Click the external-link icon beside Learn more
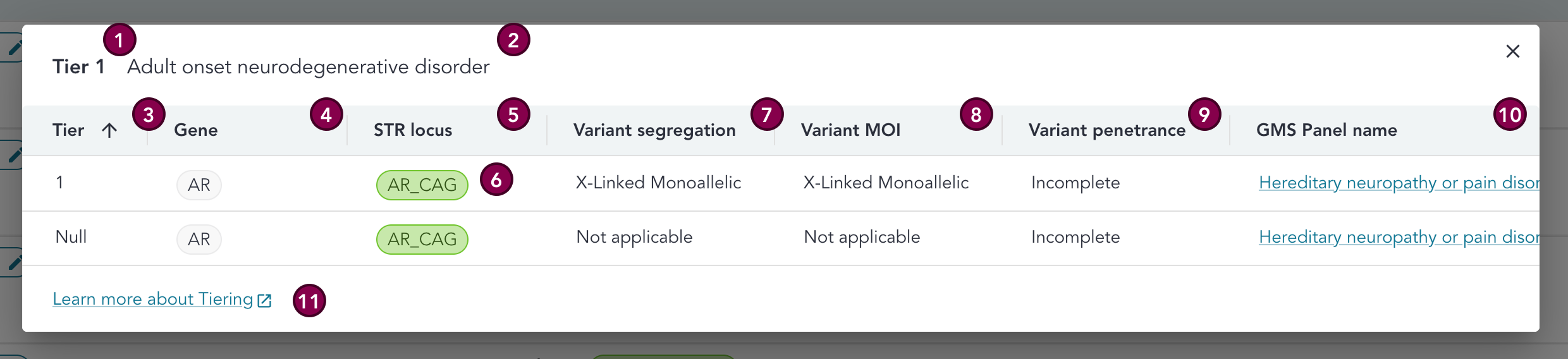The height and width of the screenshot is (359, 1568). click(x=264, y=300)
